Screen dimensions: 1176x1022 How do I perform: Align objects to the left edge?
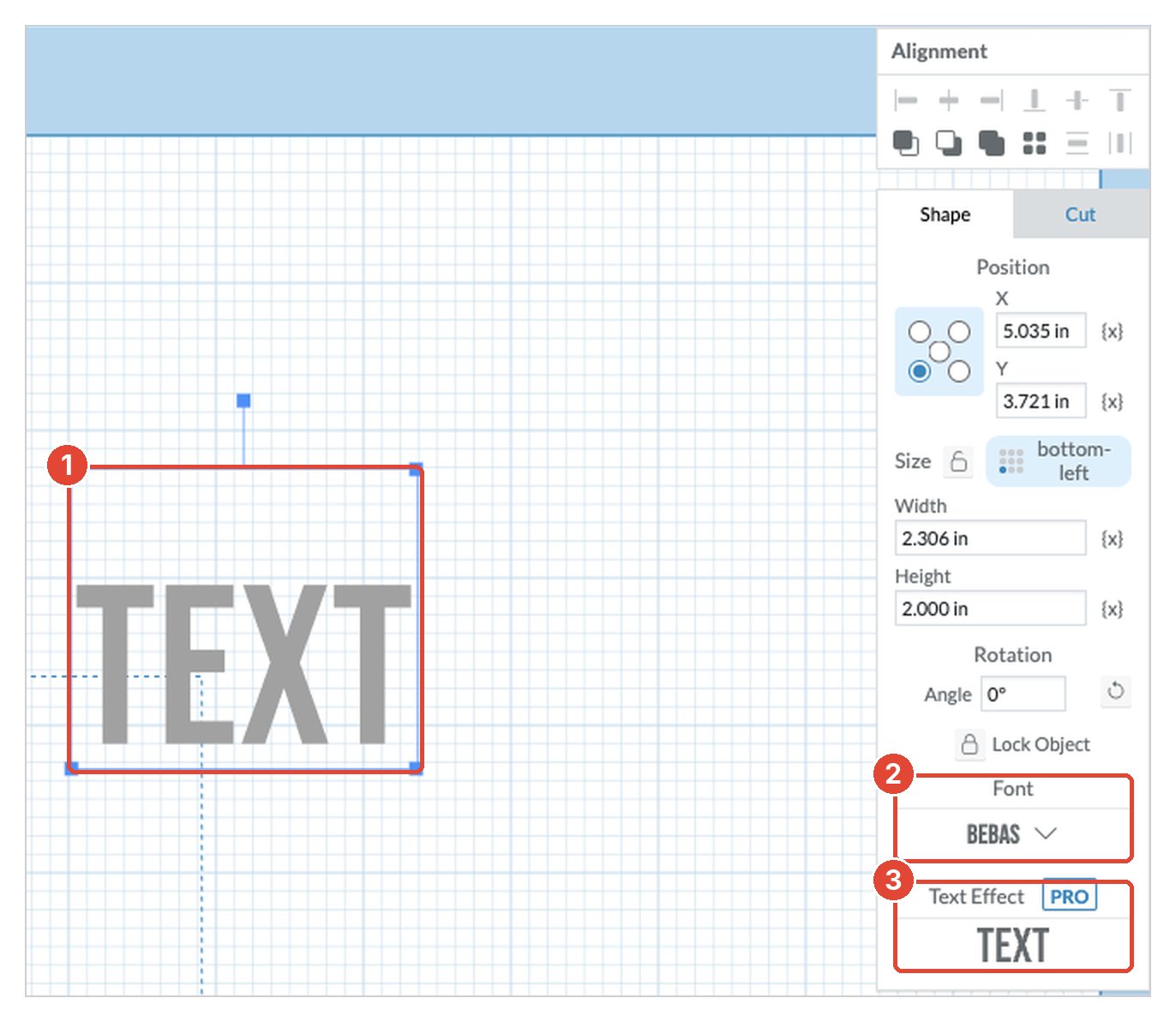coord(905,100)
